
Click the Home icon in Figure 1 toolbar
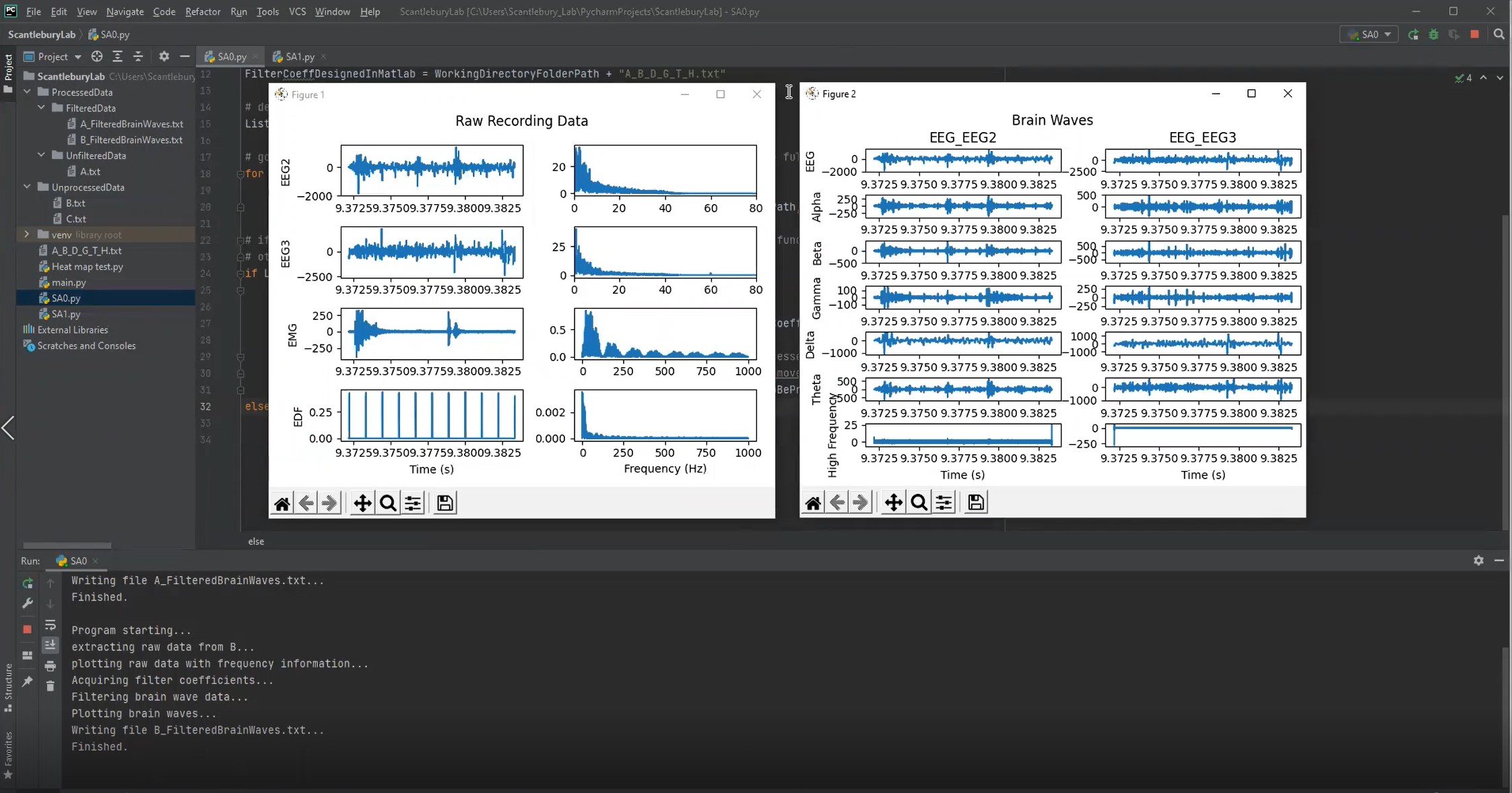282,503
